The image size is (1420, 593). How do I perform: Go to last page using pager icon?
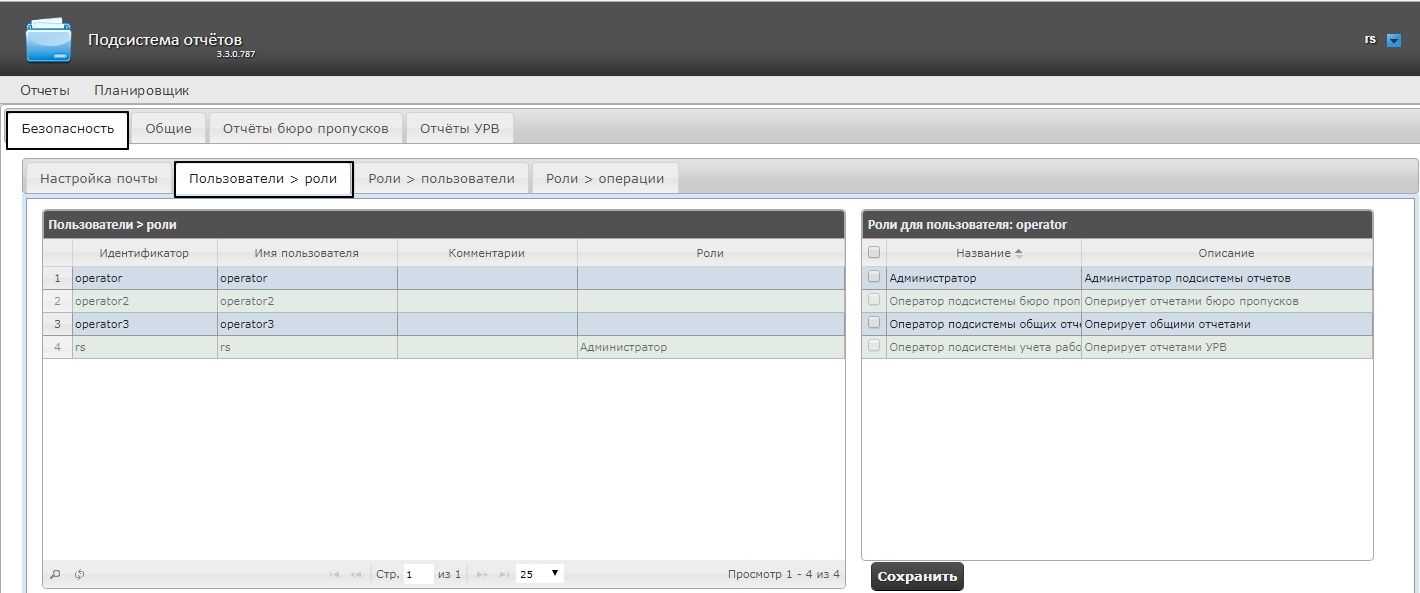[503, 575]
